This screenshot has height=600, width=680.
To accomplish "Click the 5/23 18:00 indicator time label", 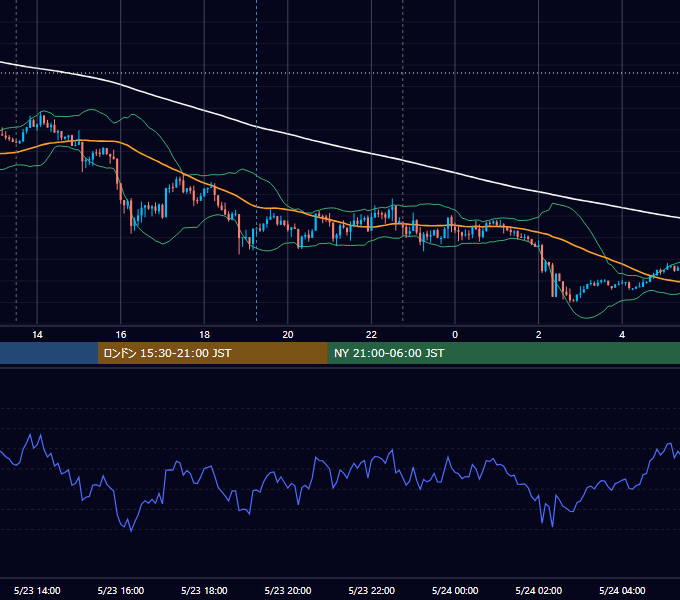I will pyautogui.click(x=204, y=590).
